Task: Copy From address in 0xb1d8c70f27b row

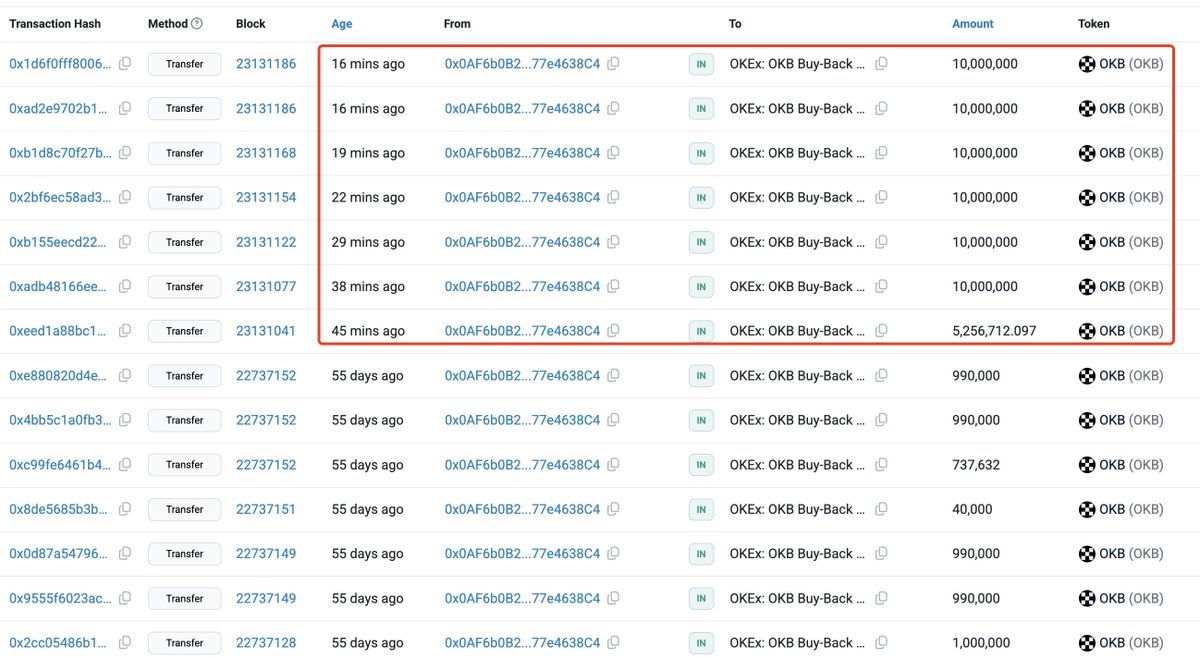Action: point(613,153)
